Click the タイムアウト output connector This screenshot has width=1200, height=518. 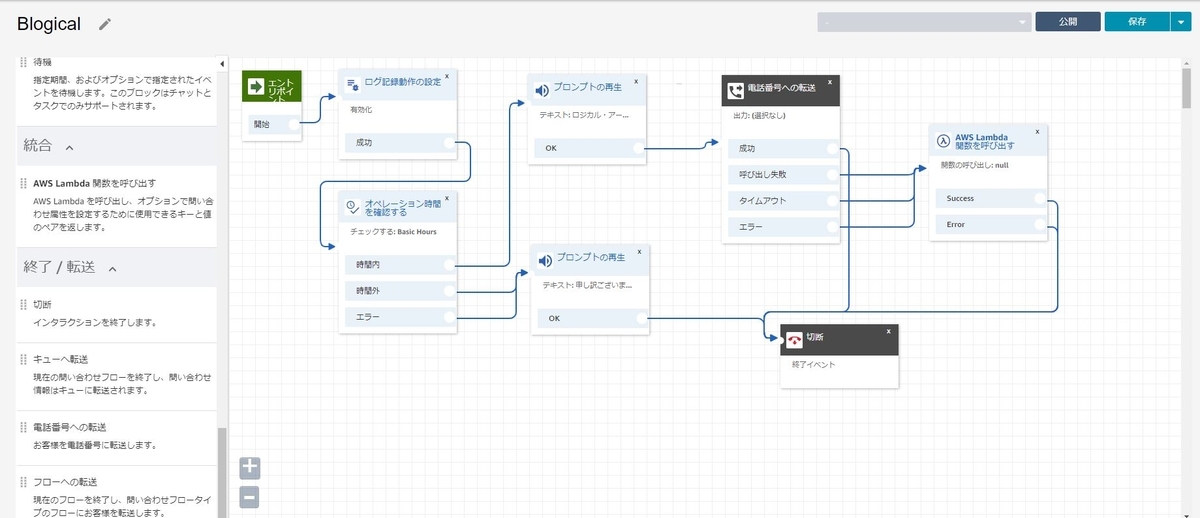(831, 200)
